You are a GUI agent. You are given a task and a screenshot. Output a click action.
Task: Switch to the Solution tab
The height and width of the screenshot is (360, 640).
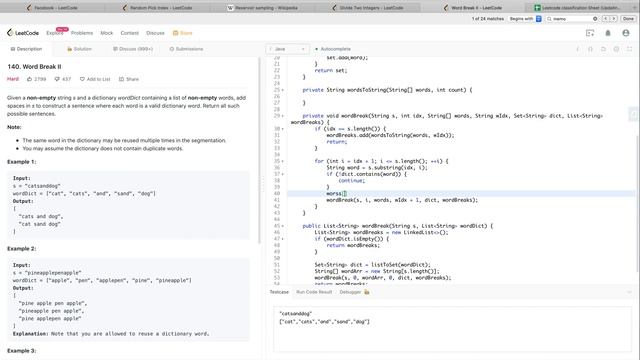[79, 49]
